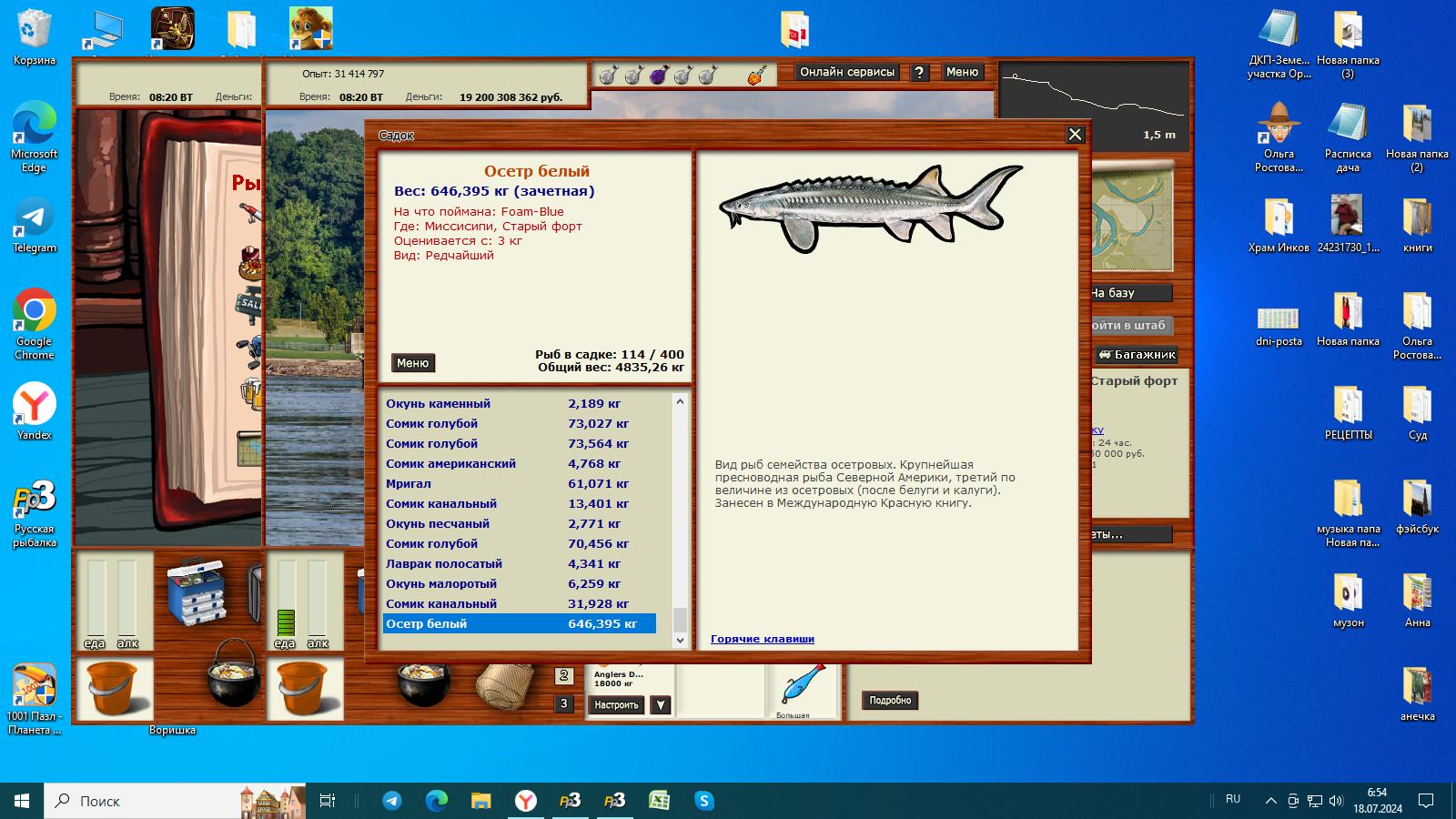Select the orange potion flask
The width and height of the screenshot is (1456, 819).
click(757, 75)
